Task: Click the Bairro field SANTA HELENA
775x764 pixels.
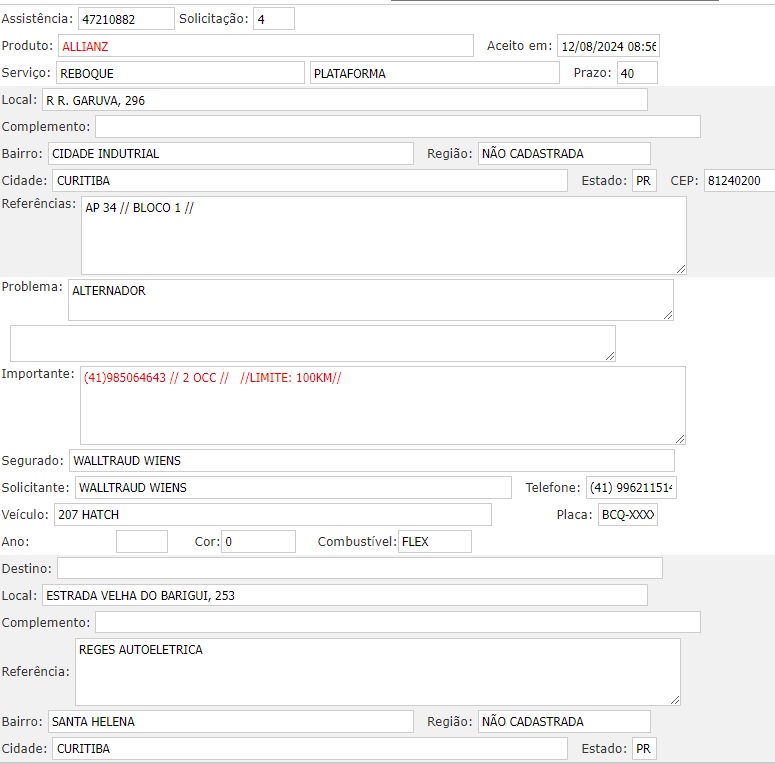Action: 231,722
